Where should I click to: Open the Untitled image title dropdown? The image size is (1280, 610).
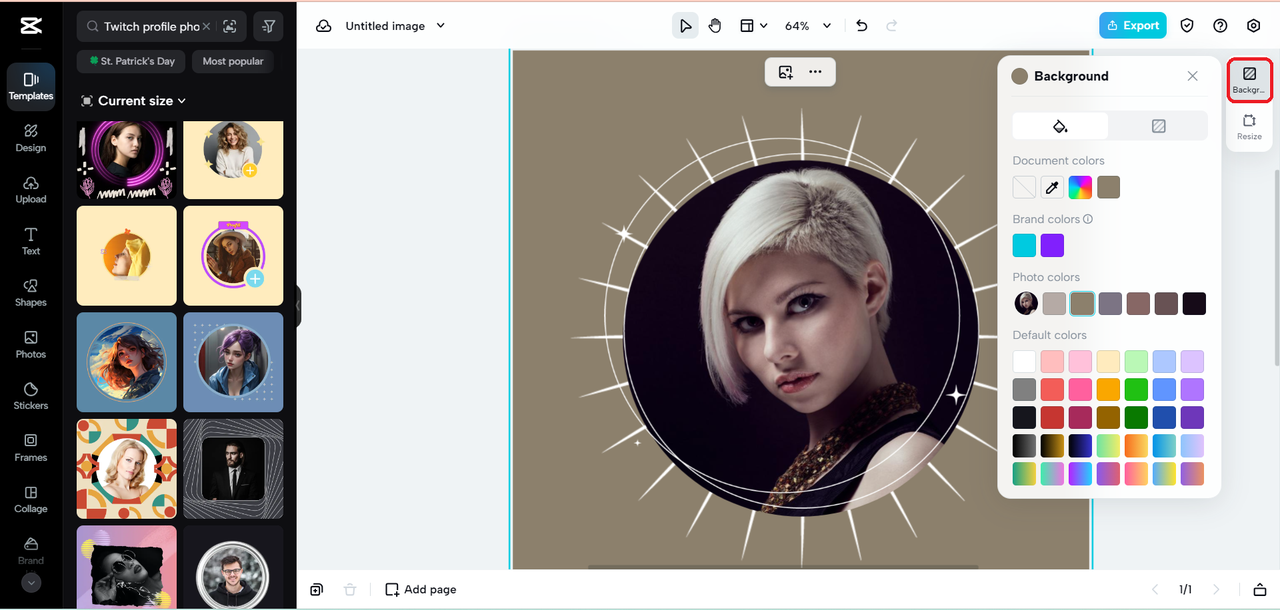[395, 26]
